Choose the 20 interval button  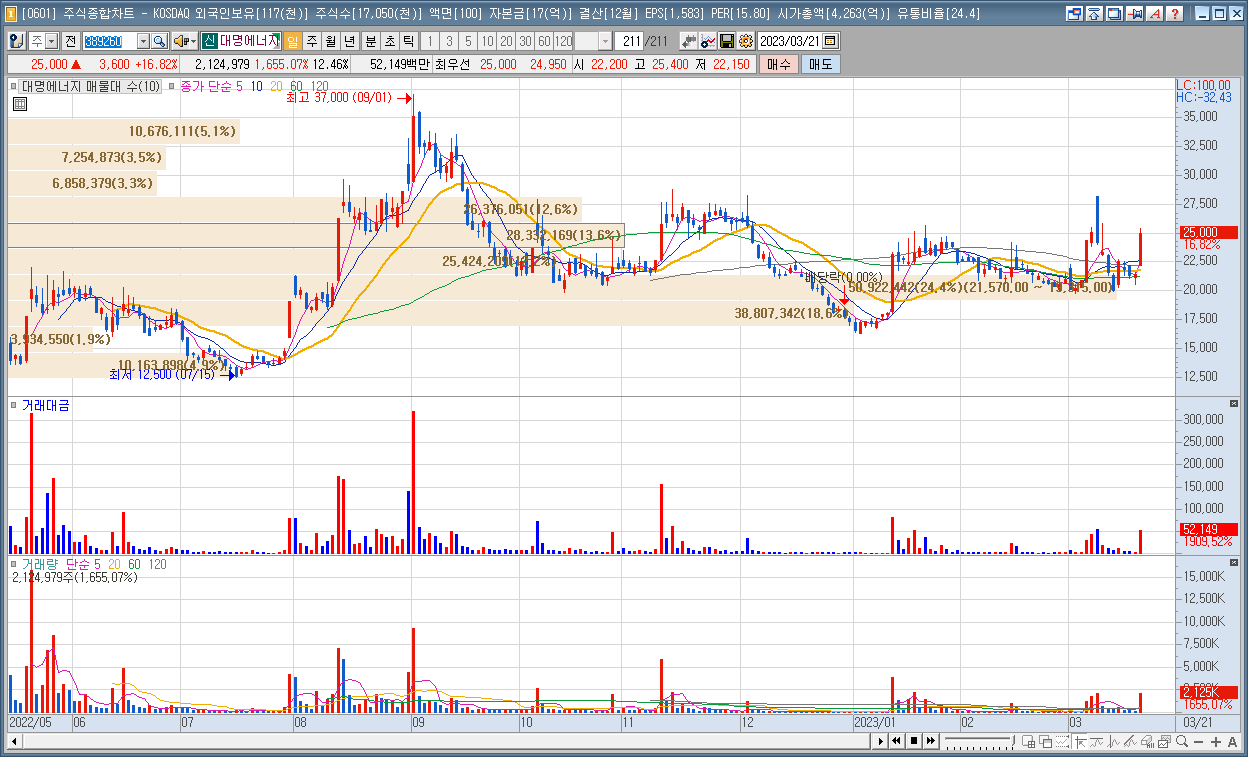pyautogui.click(x=506, y=41)
